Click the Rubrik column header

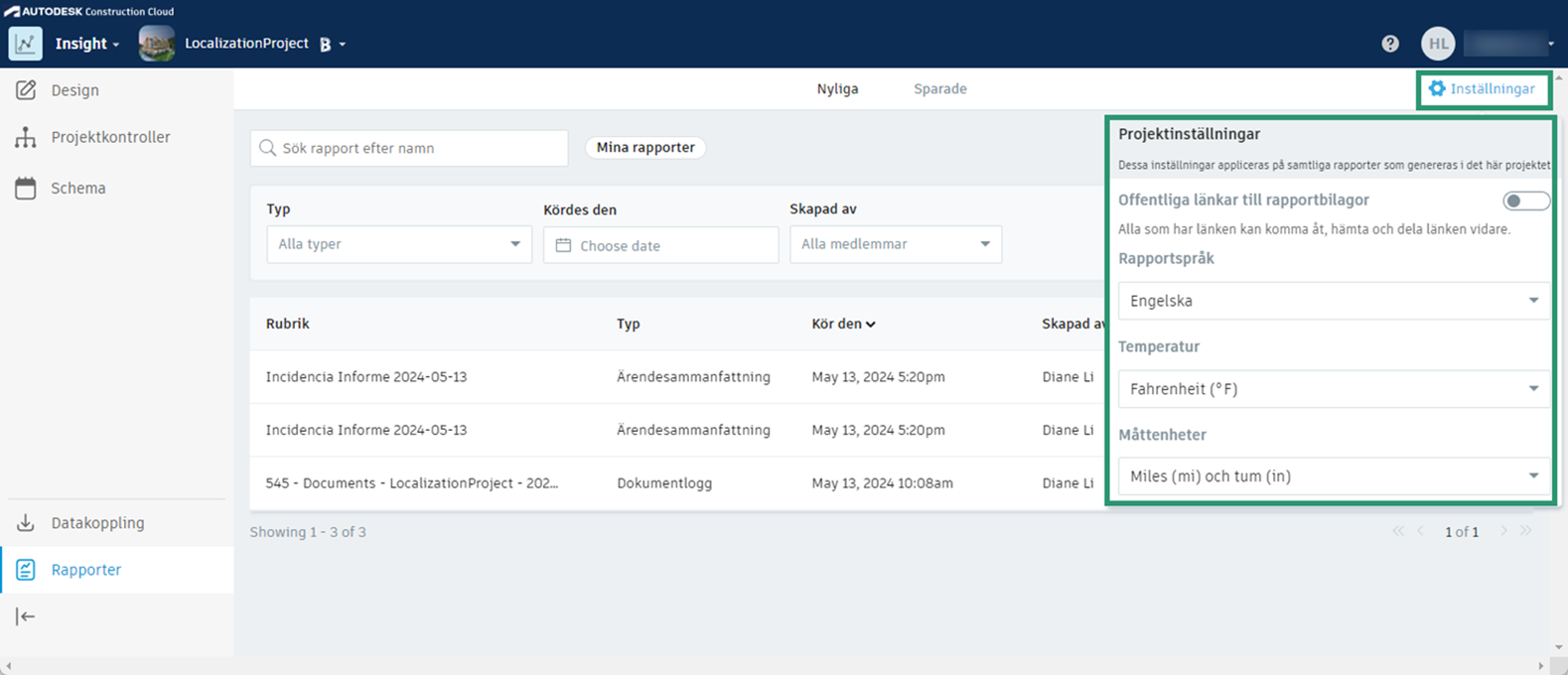288,324
